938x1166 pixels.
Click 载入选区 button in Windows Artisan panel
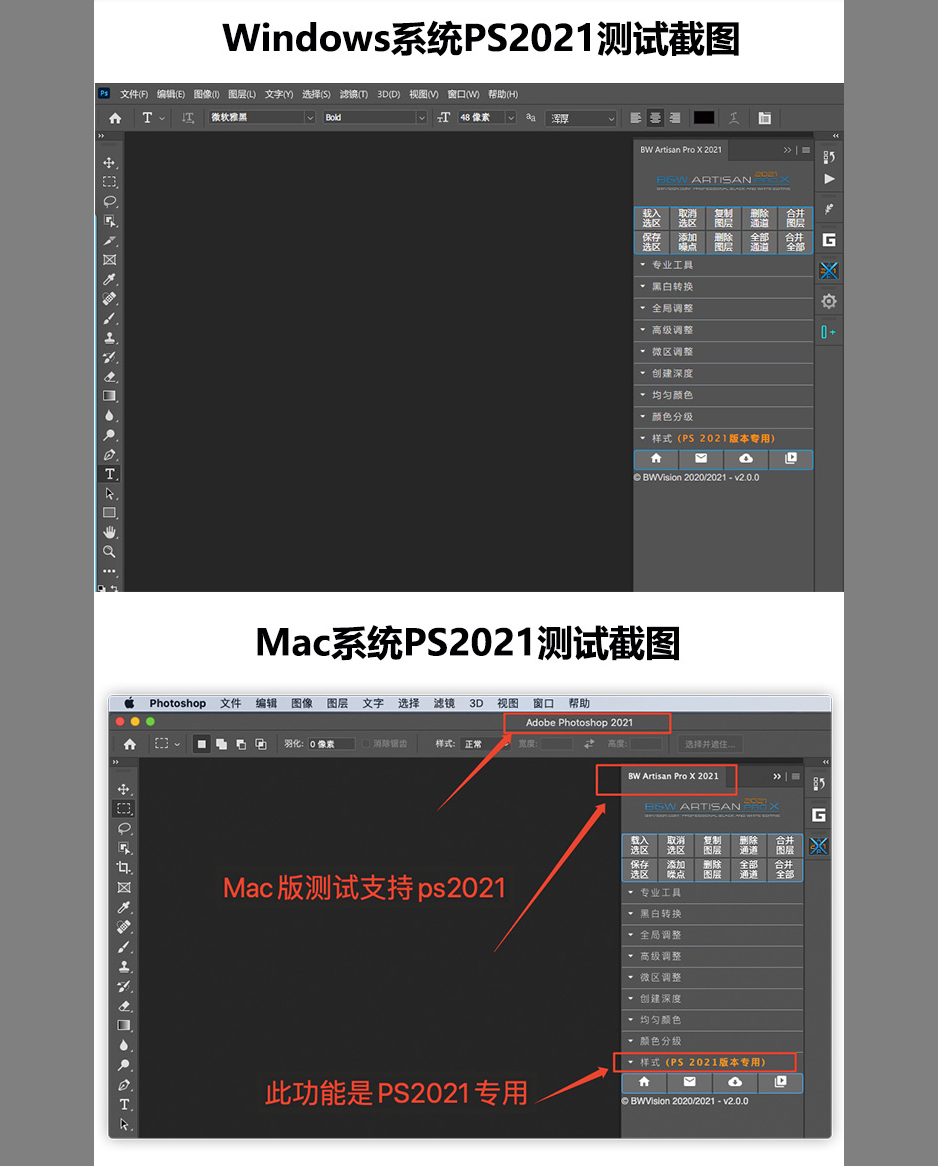tap(652, 218)
